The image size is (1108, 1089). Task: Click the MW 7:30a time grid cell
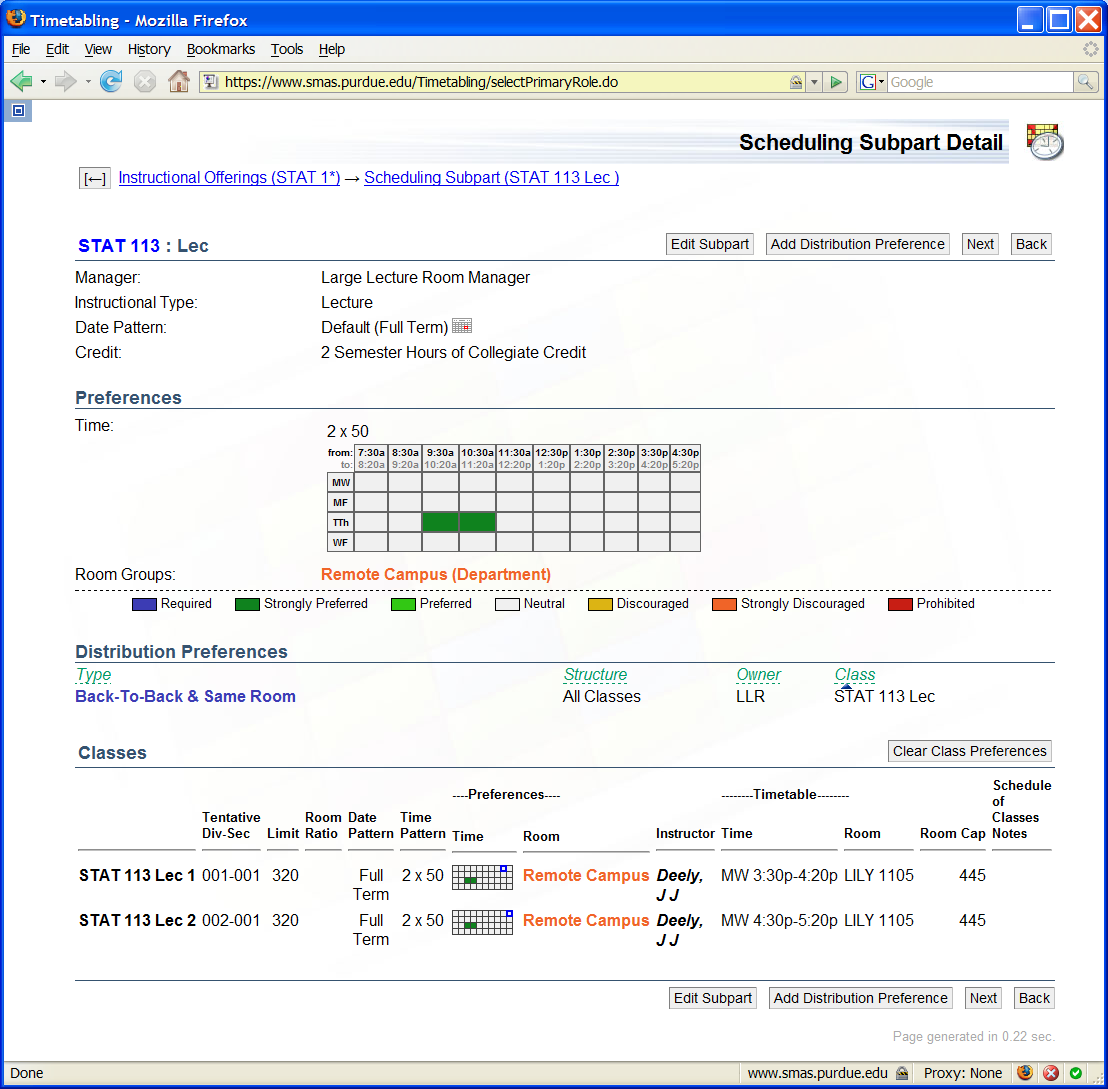(x=371, y=482)
